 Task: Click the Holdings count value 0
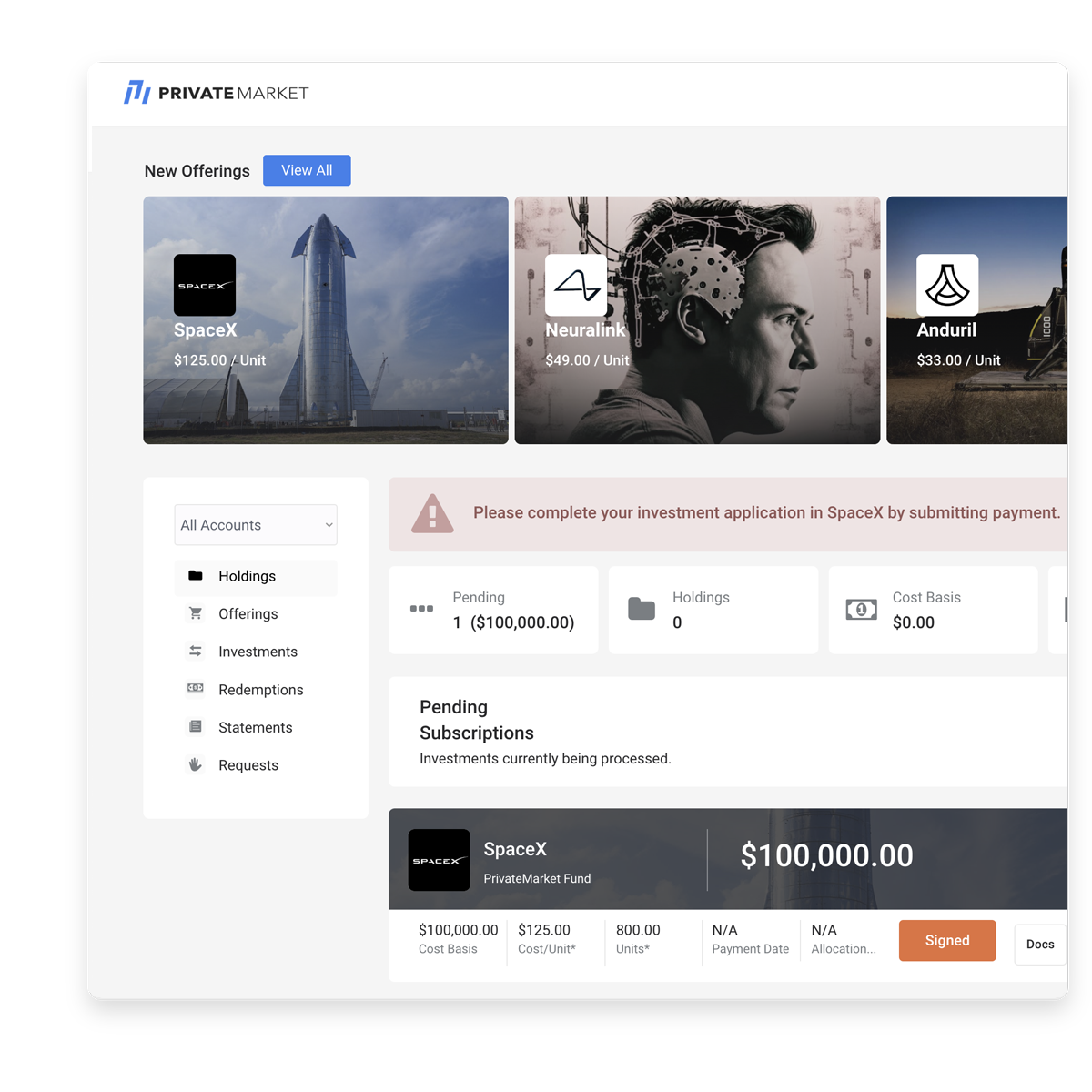pos(677,622)
